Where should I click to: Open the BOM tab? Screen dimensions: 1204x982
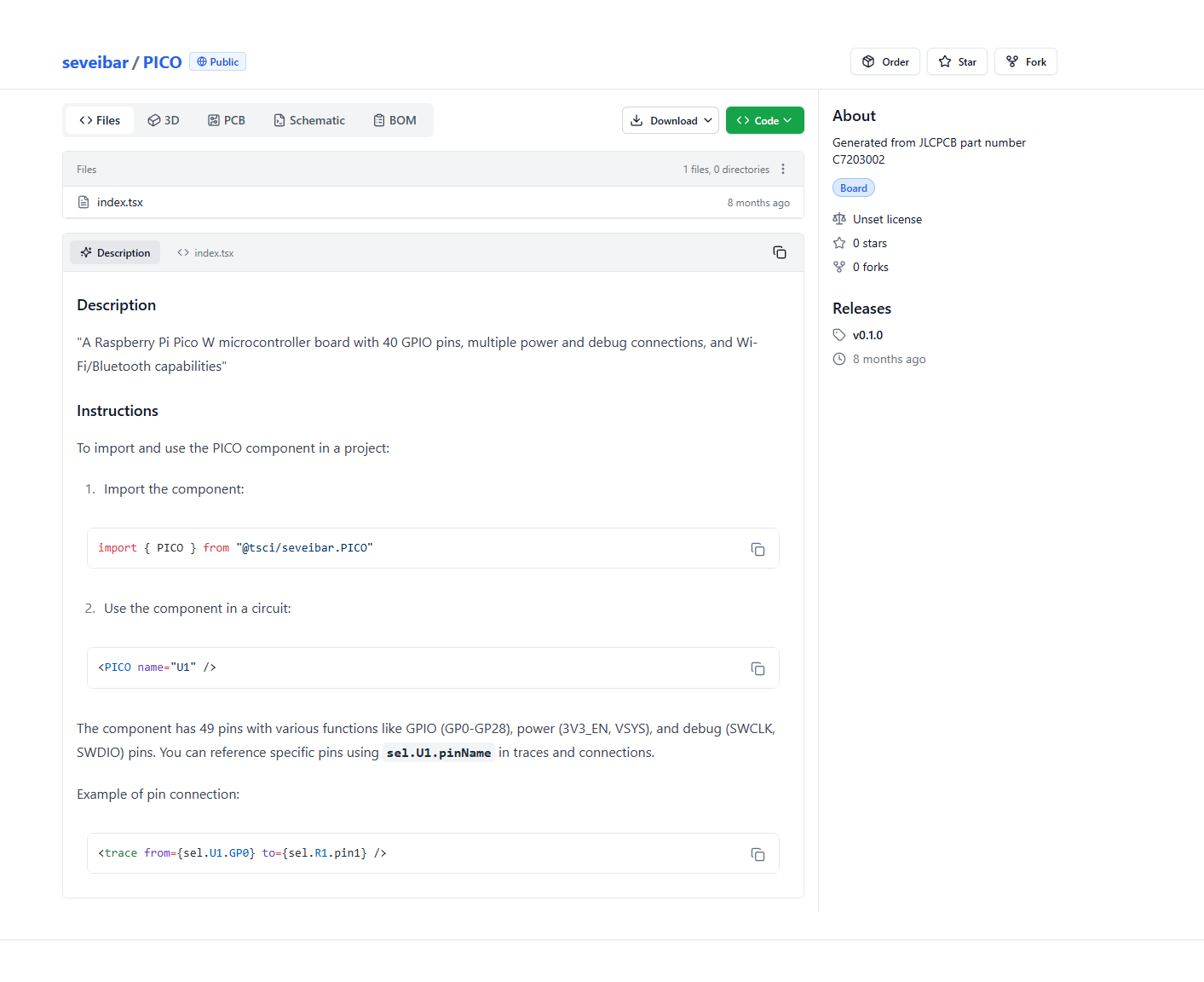coord(395,120)
